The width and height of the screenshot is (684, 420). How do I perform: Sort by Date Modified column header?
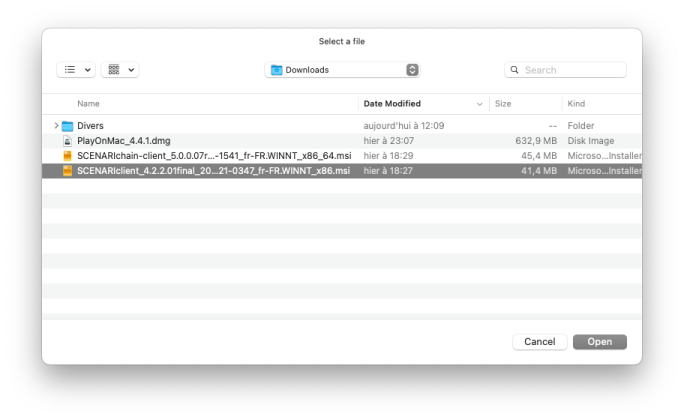[x=392, y=104]
